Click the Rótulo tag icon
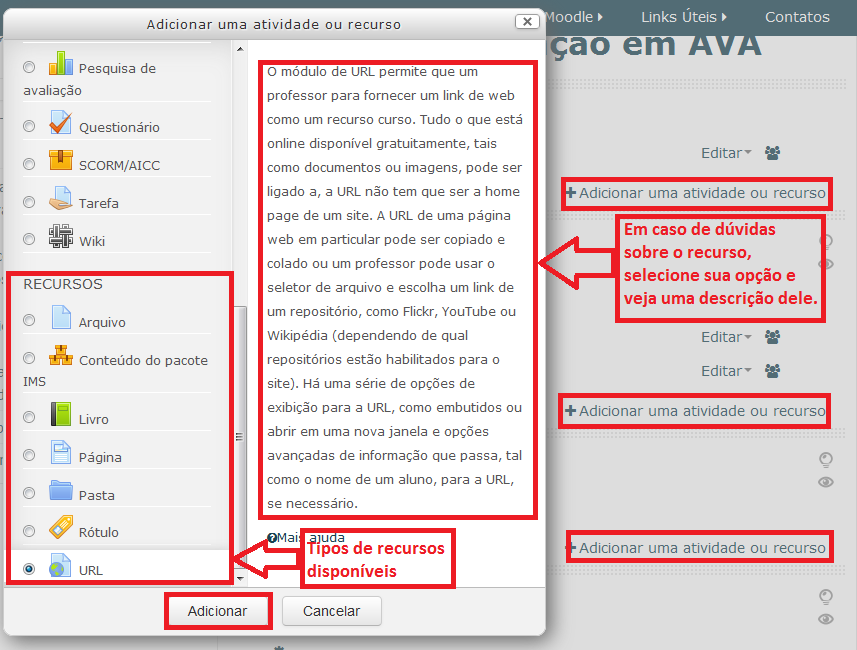The height and width of the screenshot is (650, 857). [61, 530]
